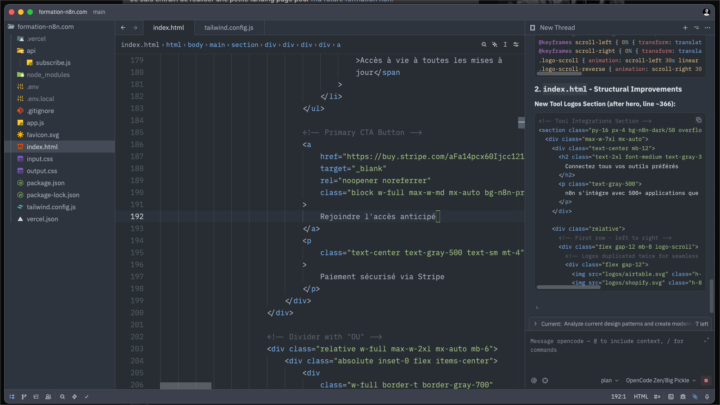Switch to the tailwind.config.js tab
720x405 pixels.
pyautogui.click(x=230, y=28)
